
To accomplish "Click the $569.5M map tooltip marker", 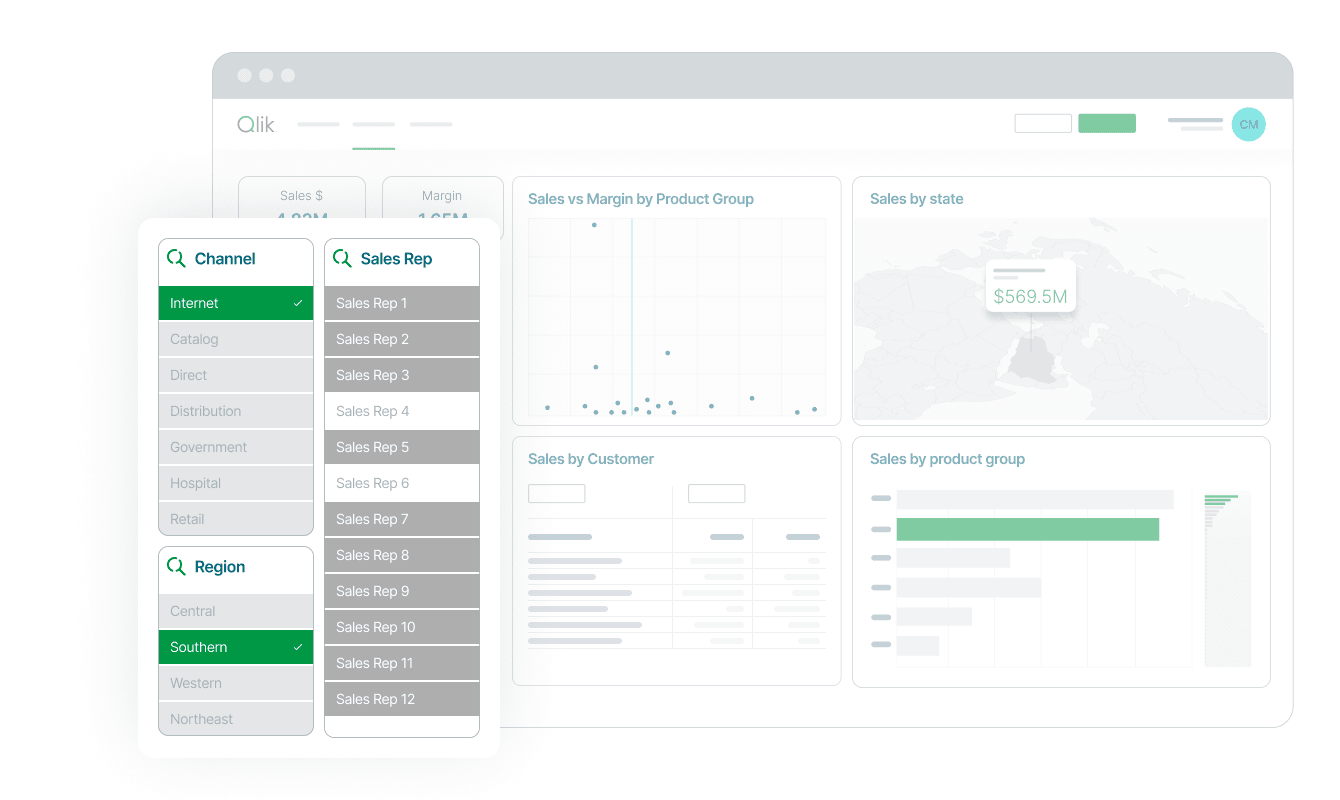I will pos(1030,285).
